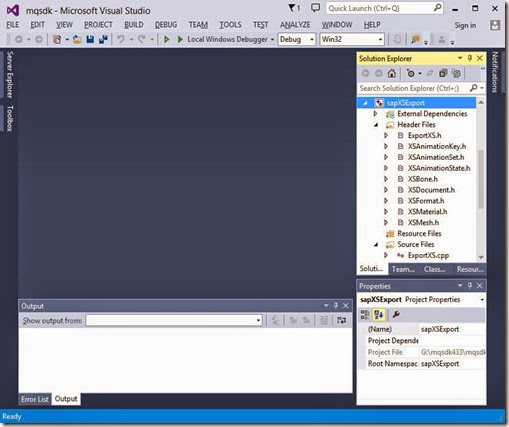Expand the External Dependencies node
509x427 pixels.
click(376, 114)
